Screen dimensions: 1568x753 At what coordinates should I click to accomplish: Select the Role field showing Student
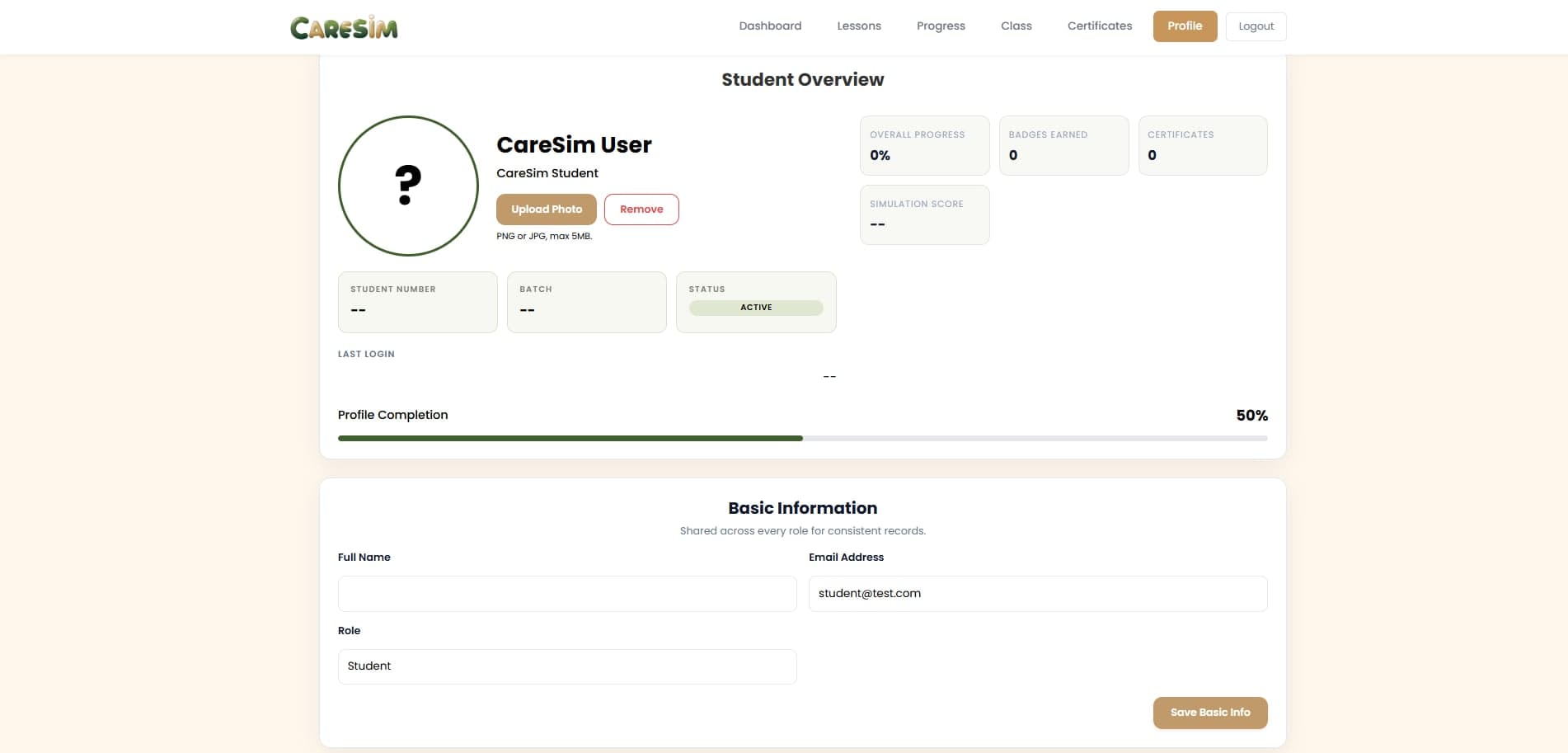point(566,666)
